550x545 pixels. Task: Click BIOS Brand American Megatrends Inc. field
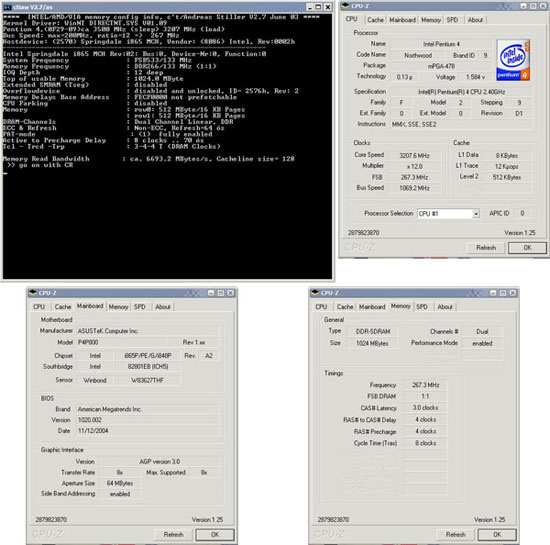(x=148, y=409)
